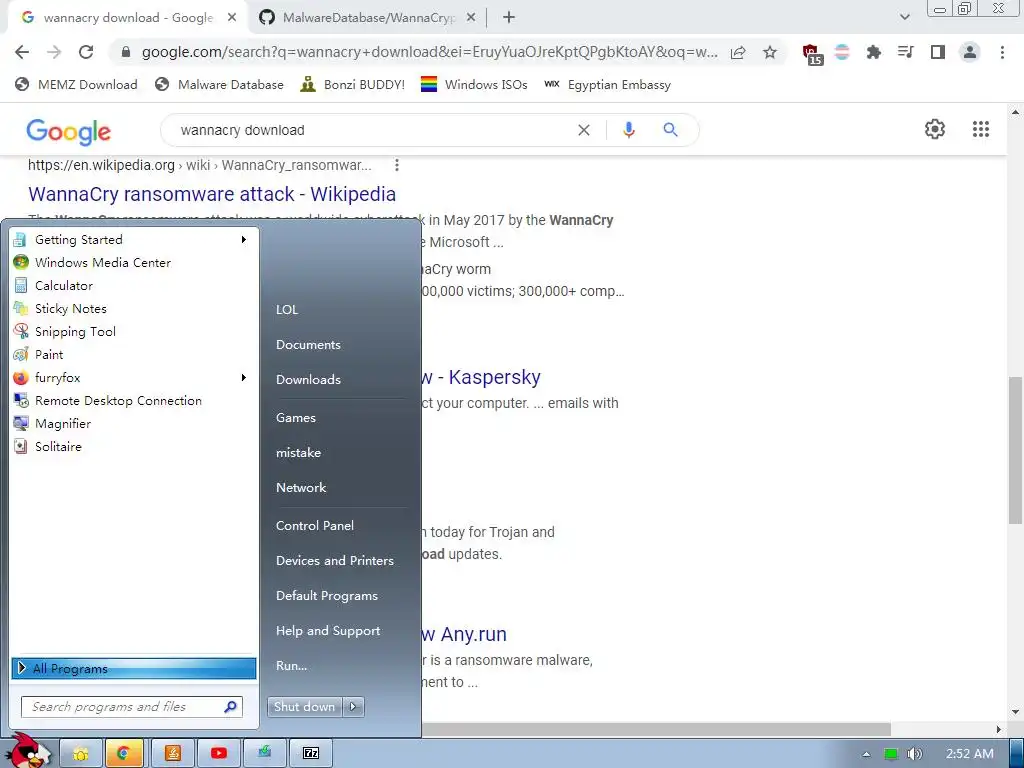Click the page vertical scrollbar thumb
Screen dimensions: 1024x768
[x=1015, y=450]
